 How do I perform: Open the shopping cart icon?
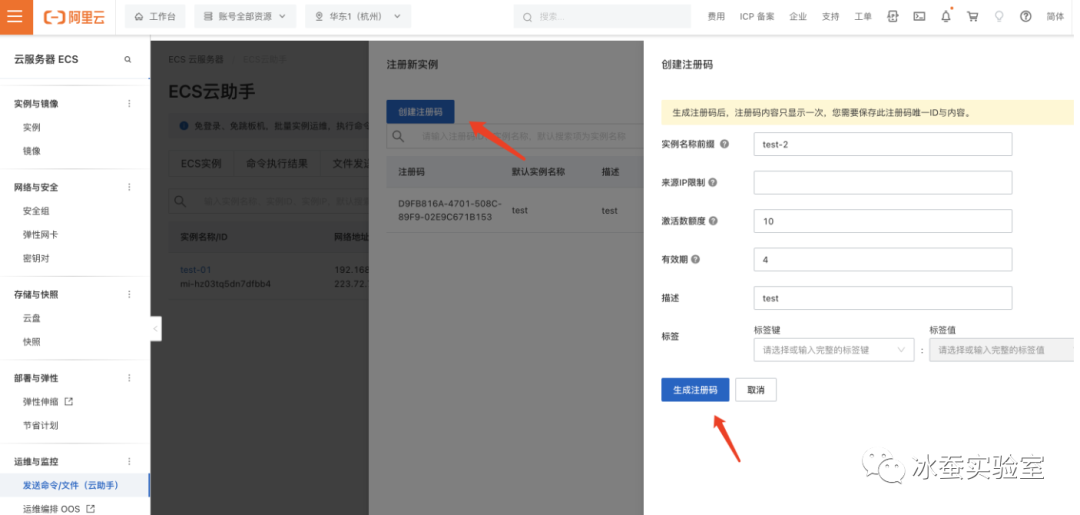point(973,17)
